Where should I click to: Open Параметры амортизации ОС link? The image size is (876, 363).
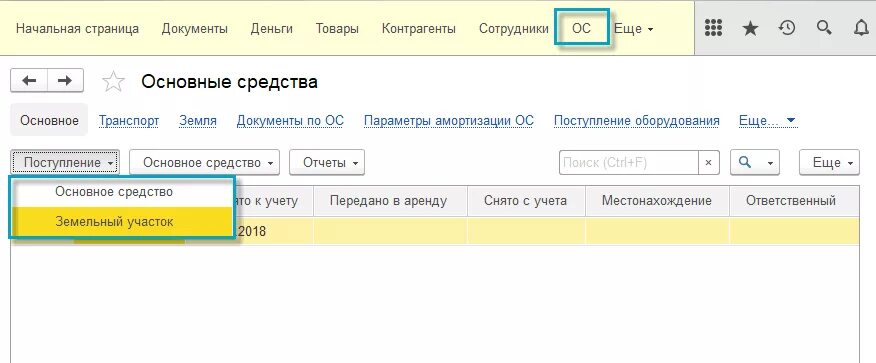[449, 121]
